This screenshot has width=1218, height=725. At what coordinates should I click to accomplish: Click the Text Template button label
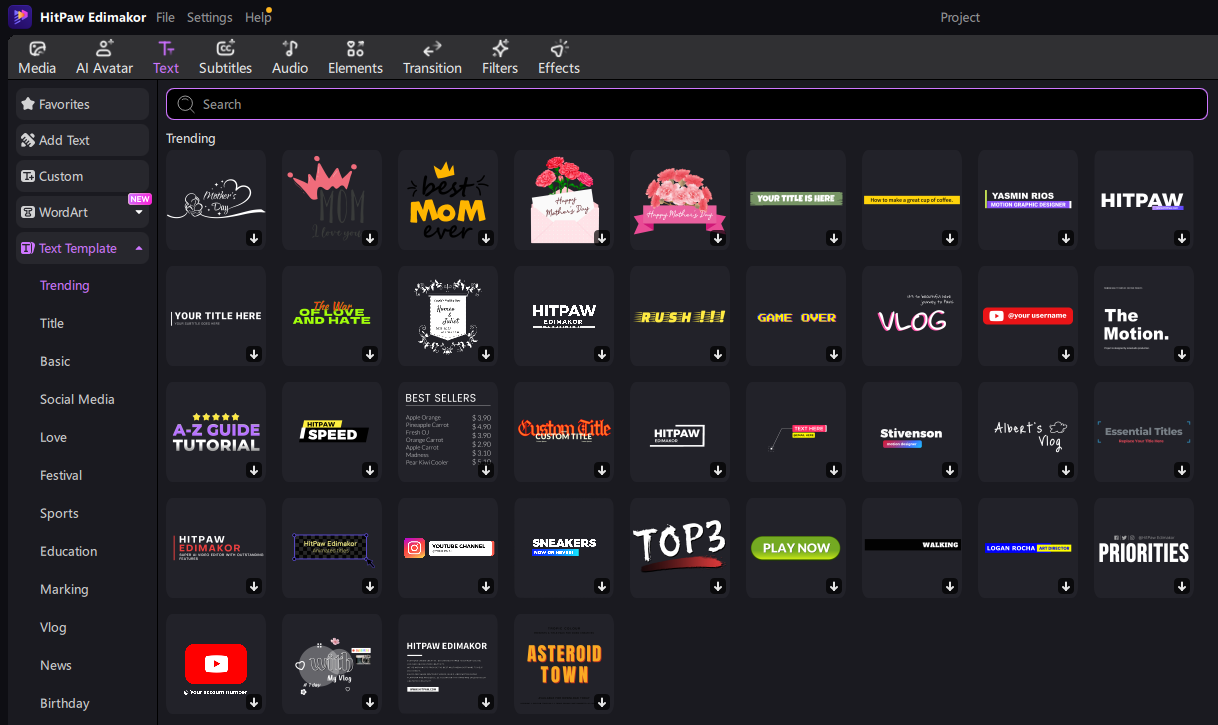point(78,248)
